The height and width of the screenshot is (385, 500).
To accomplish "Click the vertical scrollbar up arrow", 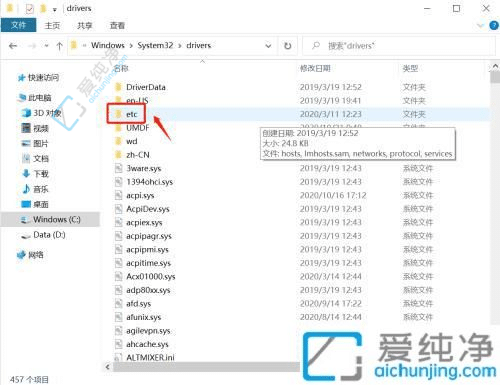I will [495, 67].
